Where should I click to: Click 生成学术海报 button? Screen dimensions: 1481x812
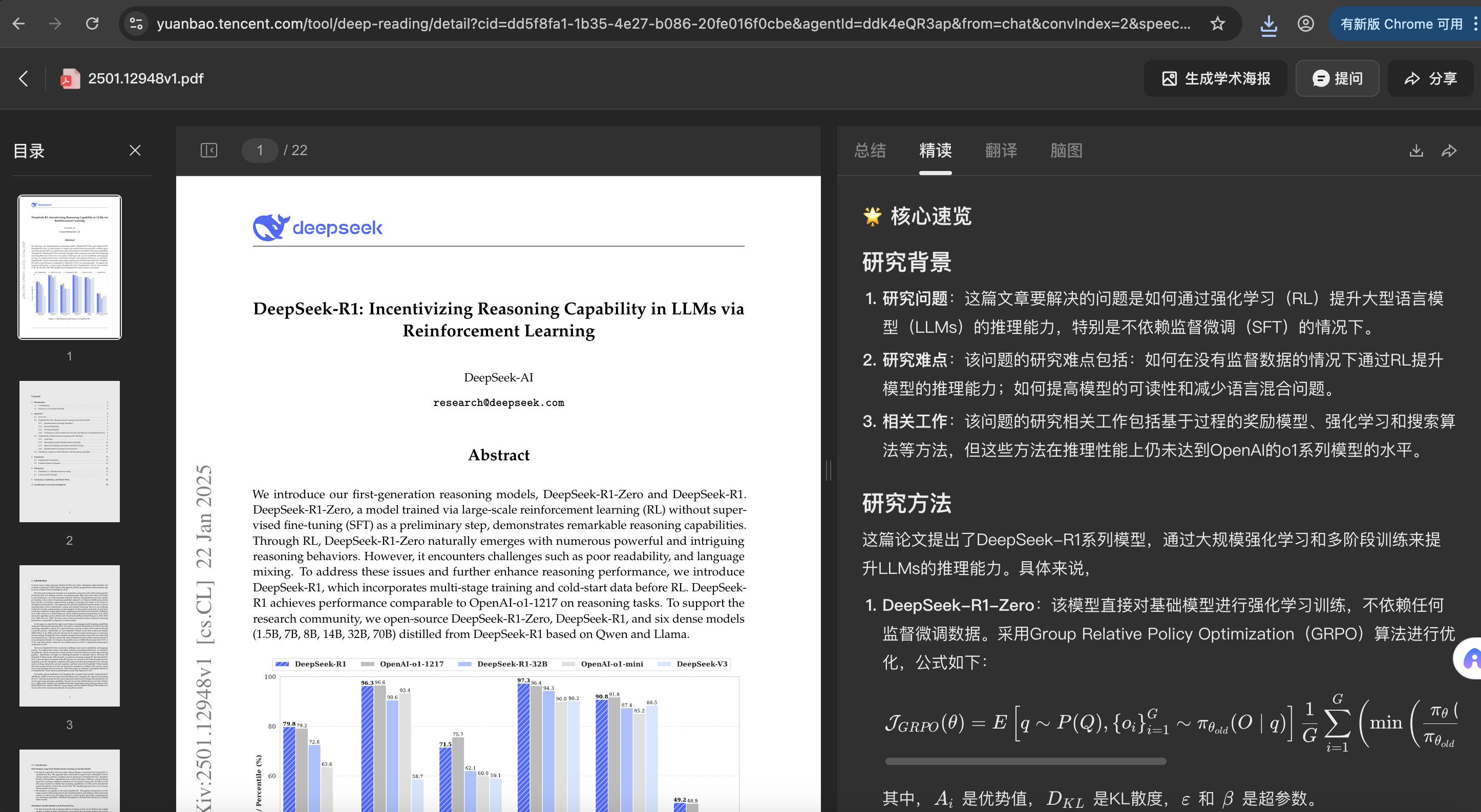1215,78
